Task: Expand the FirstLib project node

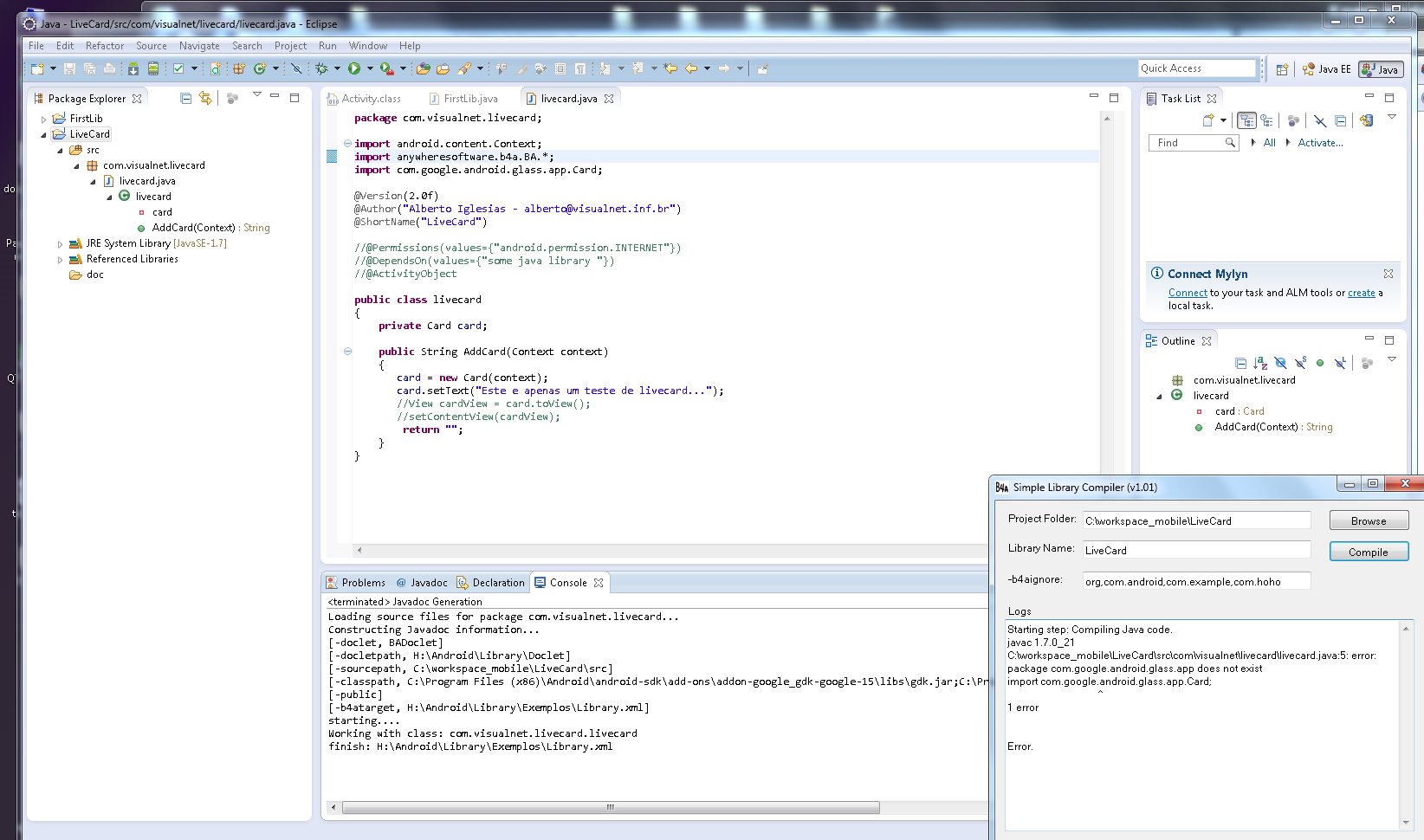Action: [43, 120]
